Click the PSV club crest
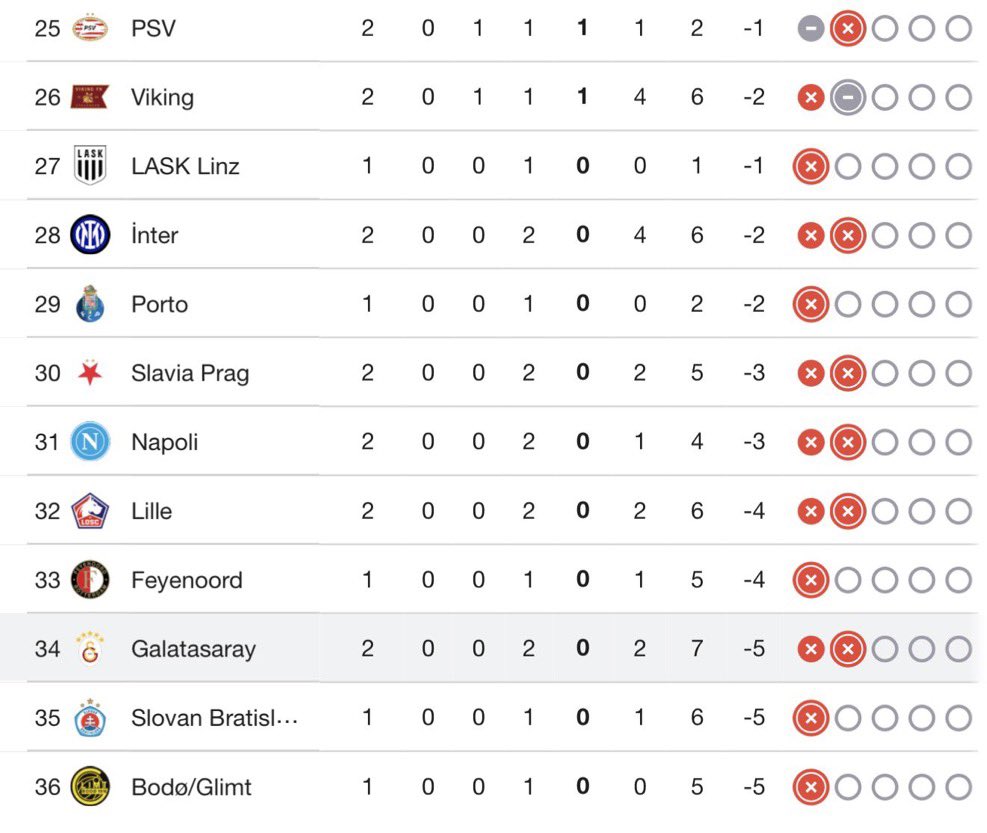This screenshot has width=987, height=833. [90, 28]
